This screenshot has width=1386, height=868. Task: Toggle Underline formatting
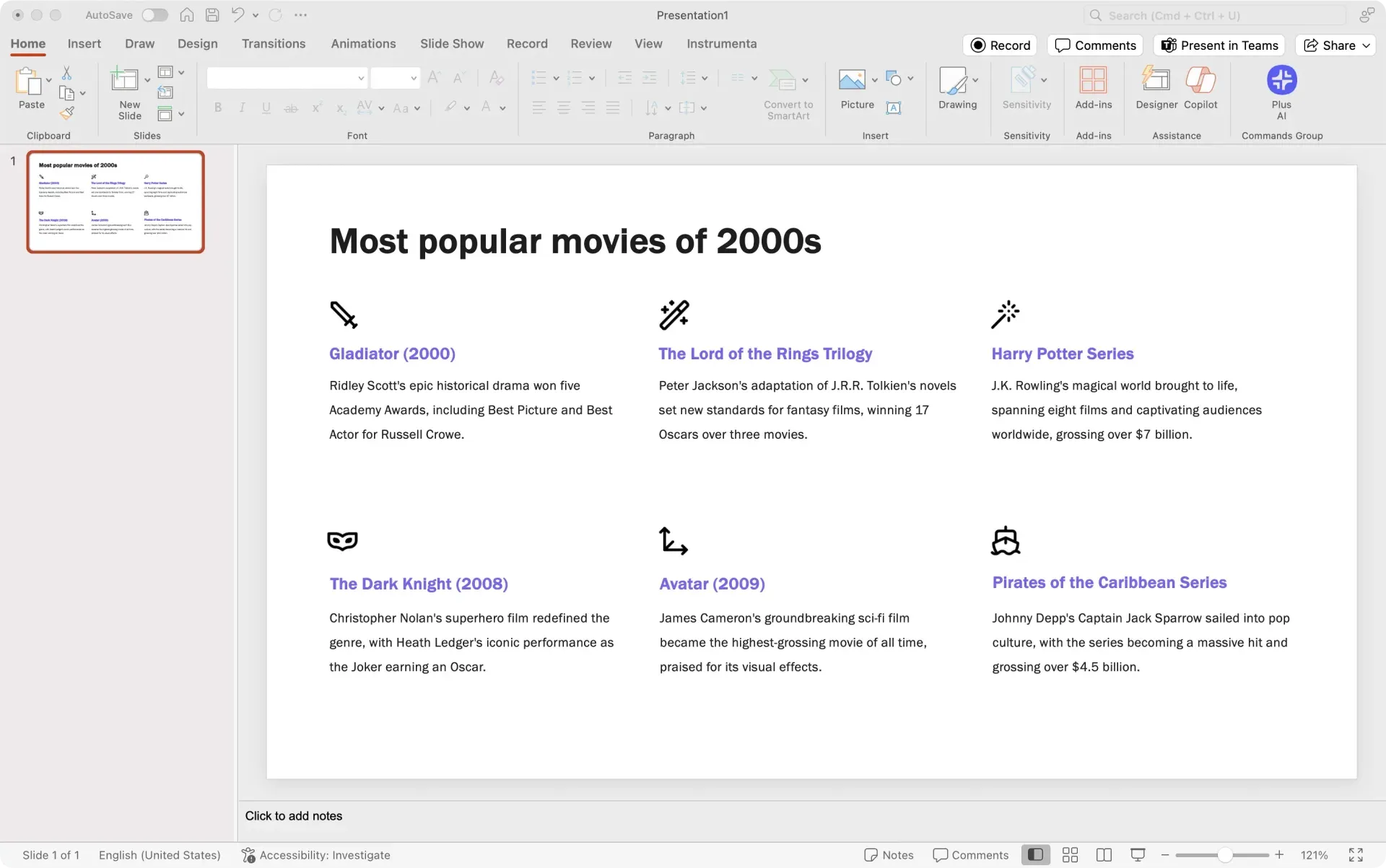[x=266, y=108]
